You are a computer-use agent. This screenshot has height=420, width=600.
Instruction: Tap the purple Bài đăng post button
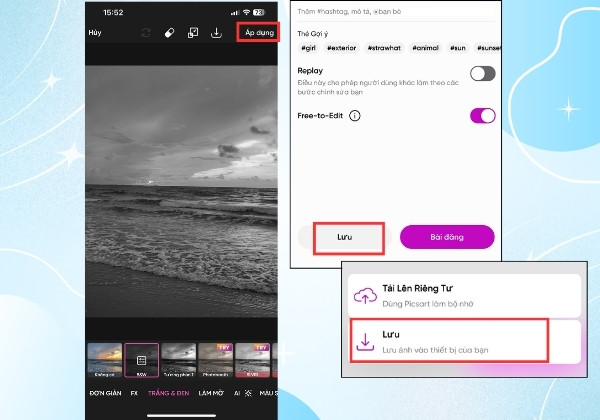pyautogui.click(x=447, y=237)
